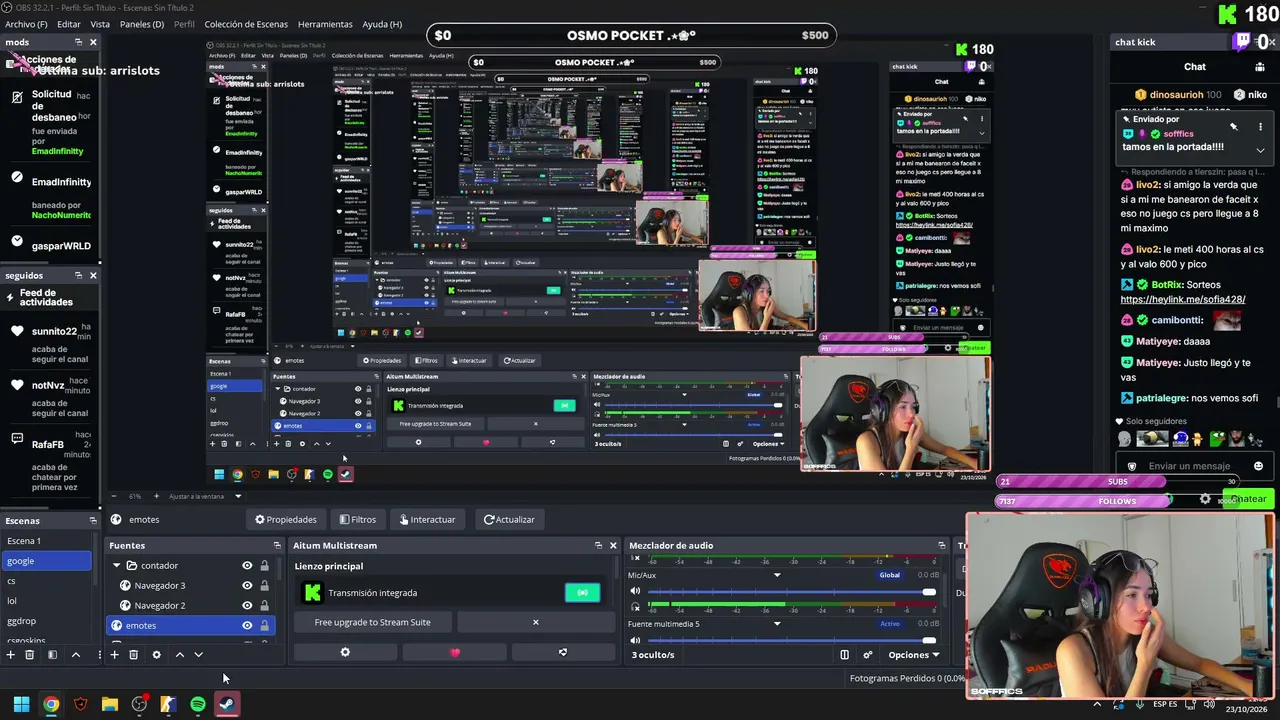The width and height of the screenshot is (1280, 720).
Task: Open the Colección de Escenas menu
Action: tap(246, 24)
